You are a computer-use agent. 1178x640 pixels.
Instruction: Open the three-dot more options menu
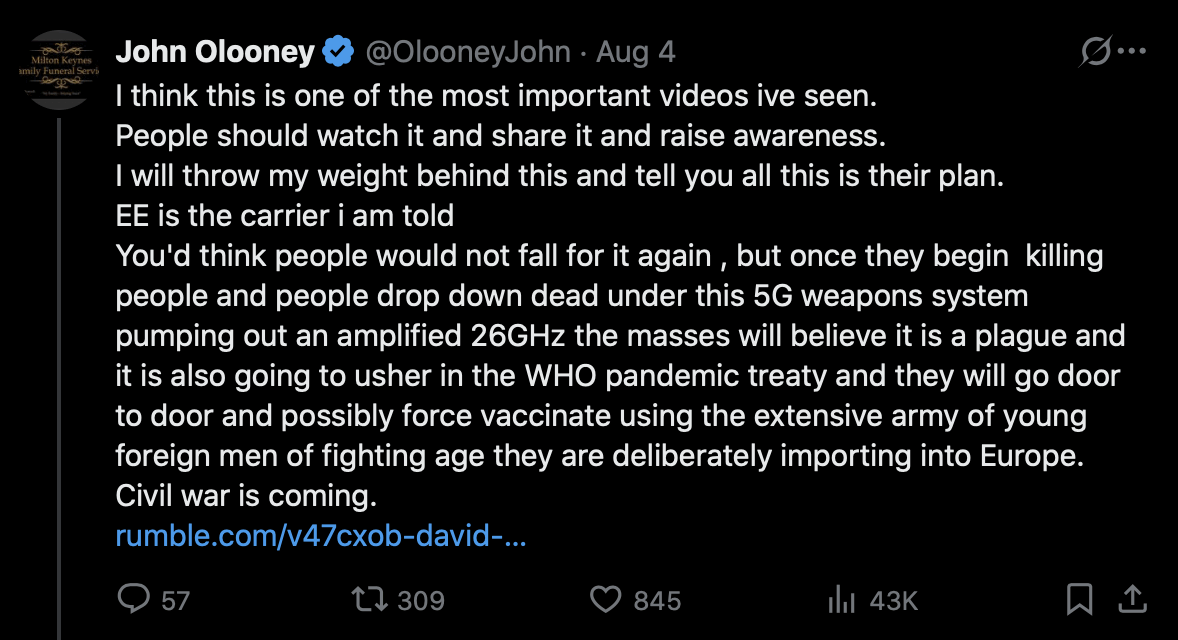pos(1131,52)
